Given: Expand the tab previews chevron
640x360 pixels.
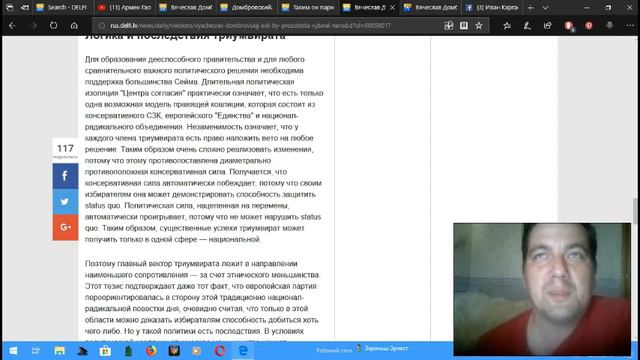Looking at the screenshot, I should (545, 7).
